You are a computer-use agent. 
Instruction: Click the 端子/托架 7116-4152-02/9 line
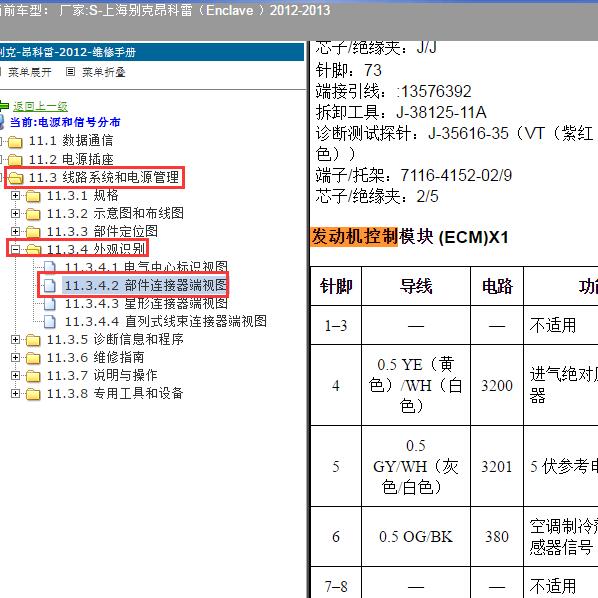(x=414, y=175)
